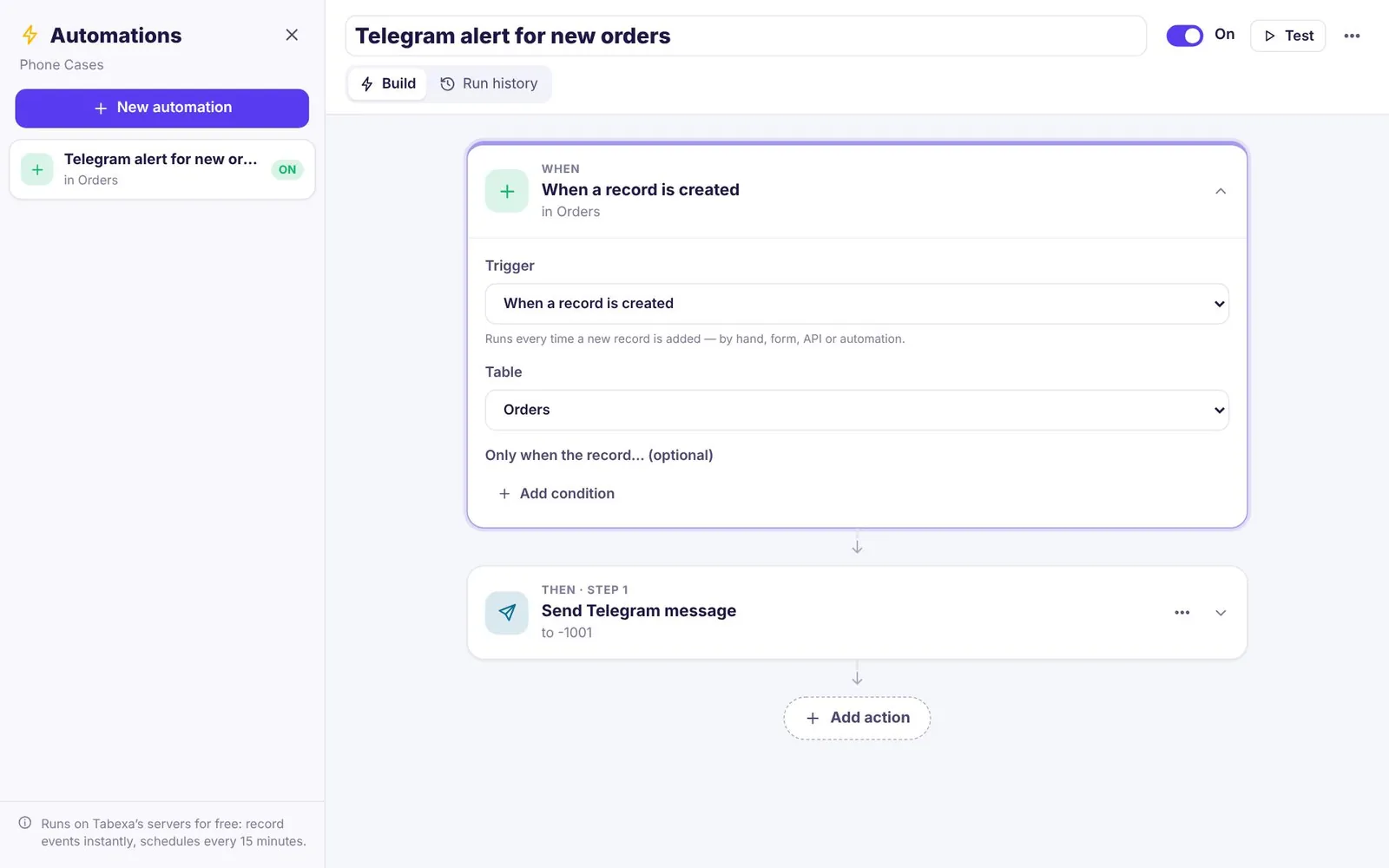Click the ON badge of the Telegram automation
1389x868 pixels.
(287, 169)
